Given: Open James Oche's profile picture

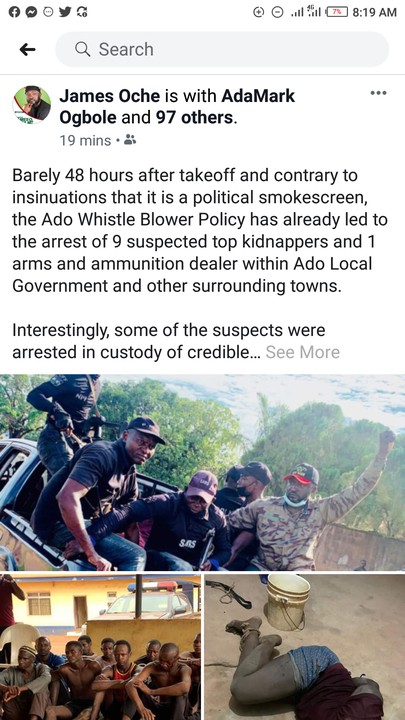Looking at the screenshot, I should click(32, 105).
